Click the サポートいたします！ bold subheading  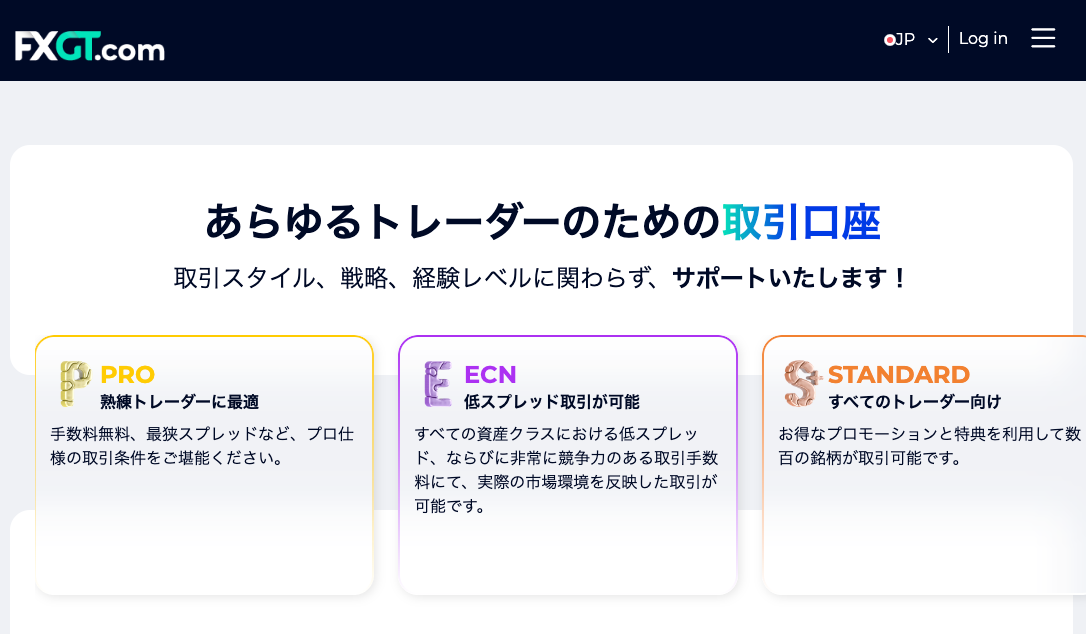(789, 278)
